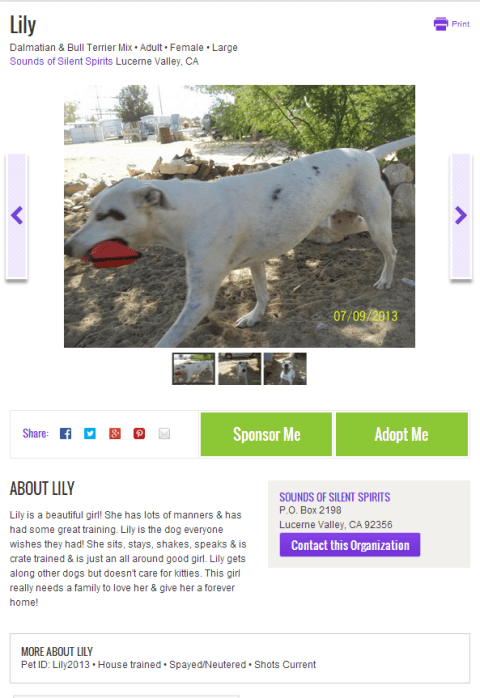Click the printer icon

tap(441, 24)
